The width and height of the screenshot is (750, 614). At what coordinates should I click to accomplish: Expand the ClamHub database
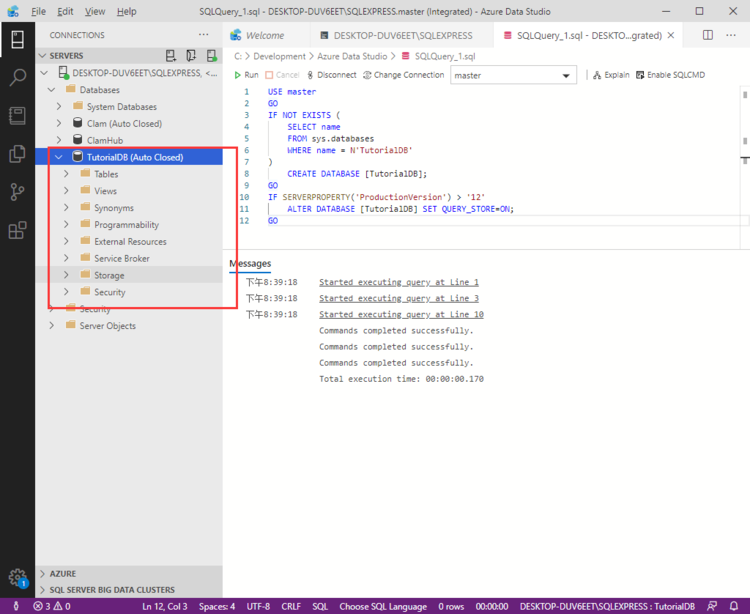(x=59, y=140)
